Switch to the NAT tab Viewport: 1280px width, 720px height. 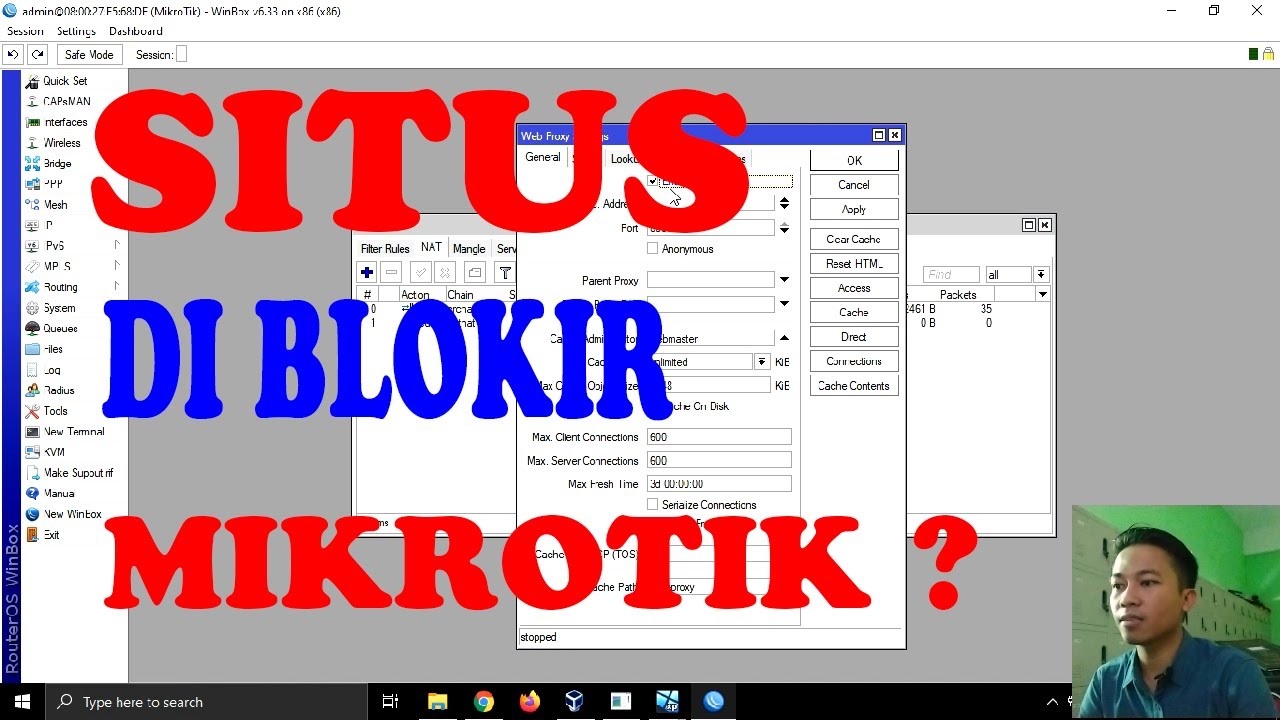coord(431,247)
